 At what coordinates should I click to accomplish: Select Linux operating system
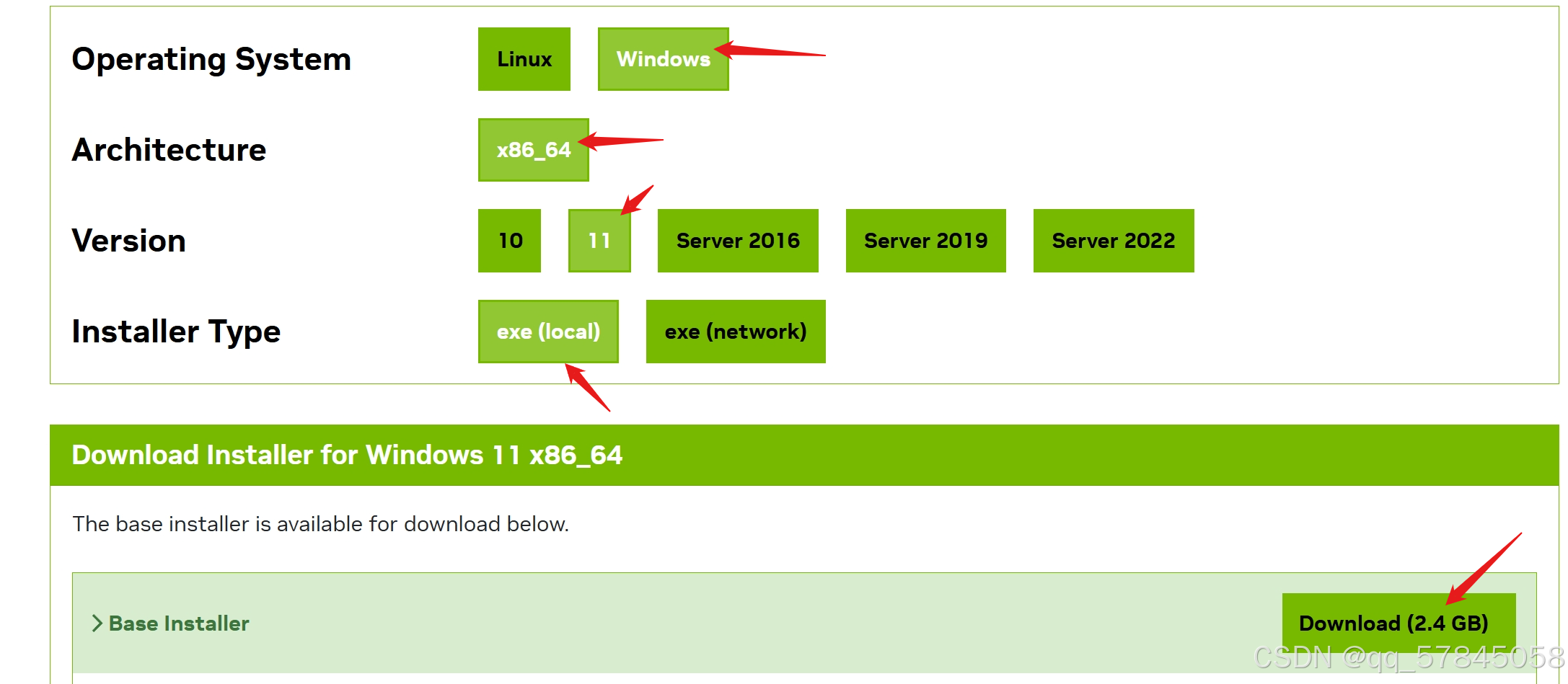click(524, 59)
